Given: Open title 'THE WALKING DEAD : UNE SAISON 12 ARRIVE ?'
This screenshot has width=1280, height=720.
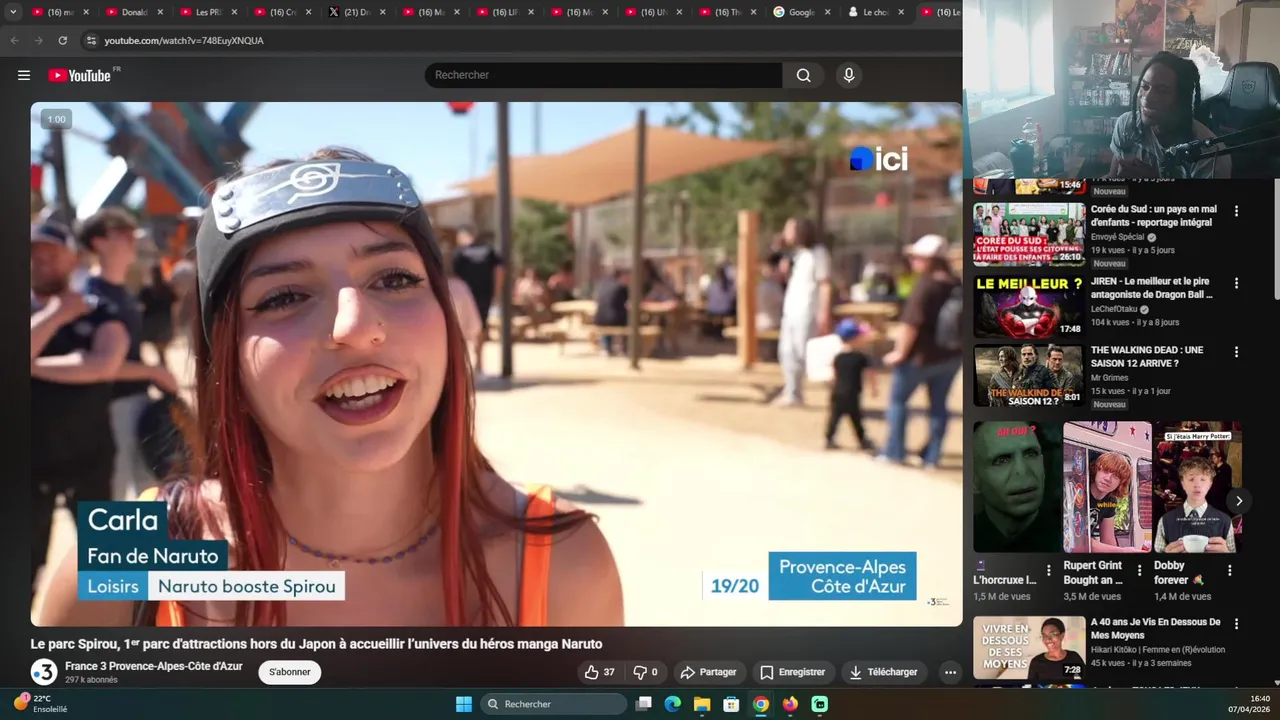Looking at the screenshot, I should point(1147,357).
